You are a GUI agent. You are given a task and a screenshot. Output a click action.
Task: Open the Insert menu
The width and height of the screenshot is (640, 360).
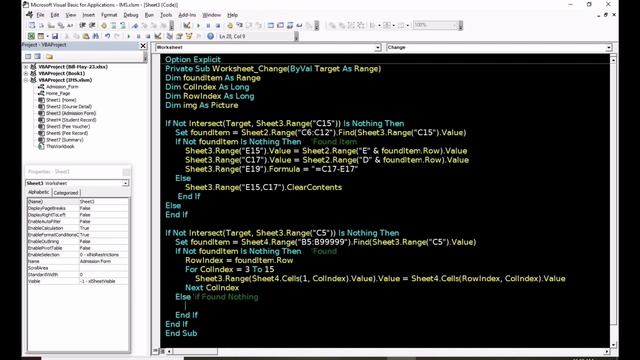tap(89, 15)
